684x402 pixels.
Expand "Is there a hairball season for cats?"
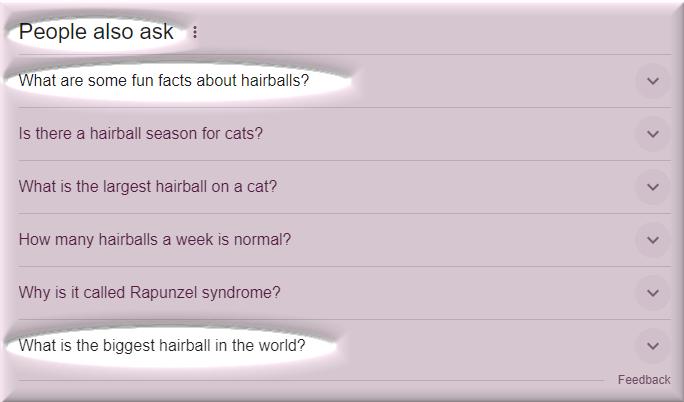[141, 134]
